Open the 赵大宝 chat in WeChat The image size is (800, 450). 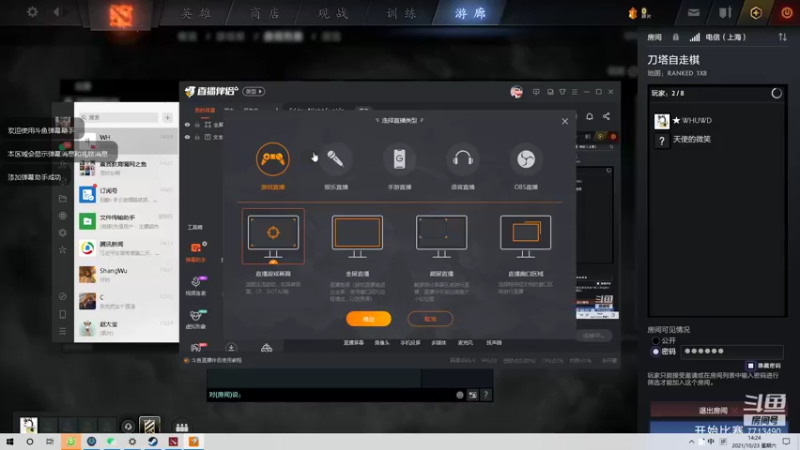127,328
